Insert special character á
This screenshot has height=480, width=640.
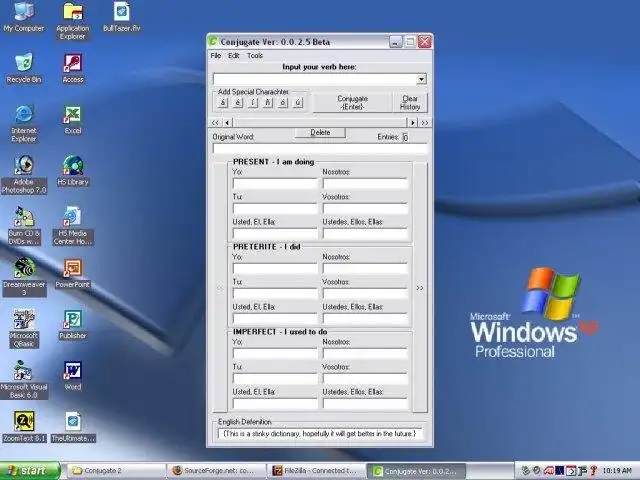pyautogui.click(x=223, y=103)
